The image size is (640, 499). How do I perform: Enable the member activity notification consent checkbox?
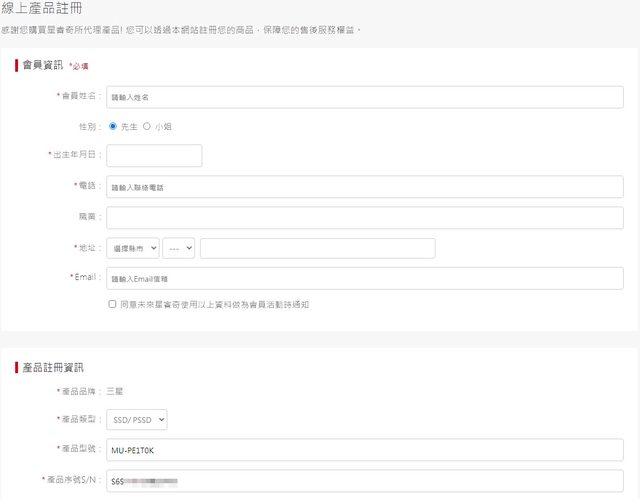[x=112, y=304]
